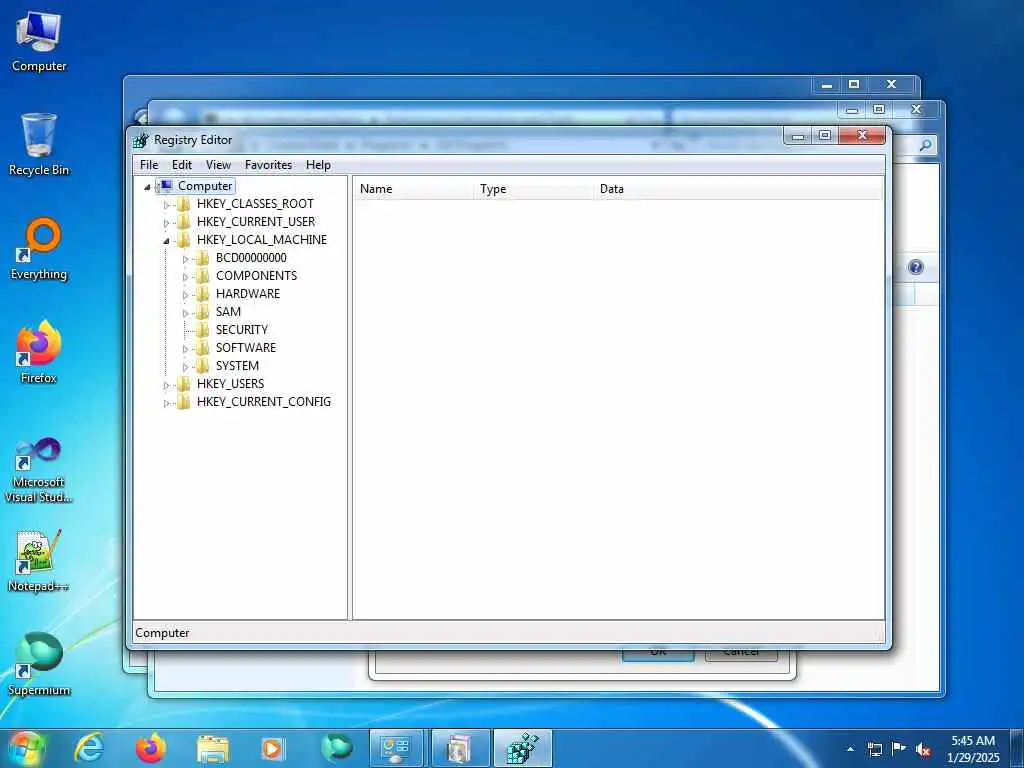
Task: Open the Help menu in Registry Editor
Action: [x=318, y=165]
